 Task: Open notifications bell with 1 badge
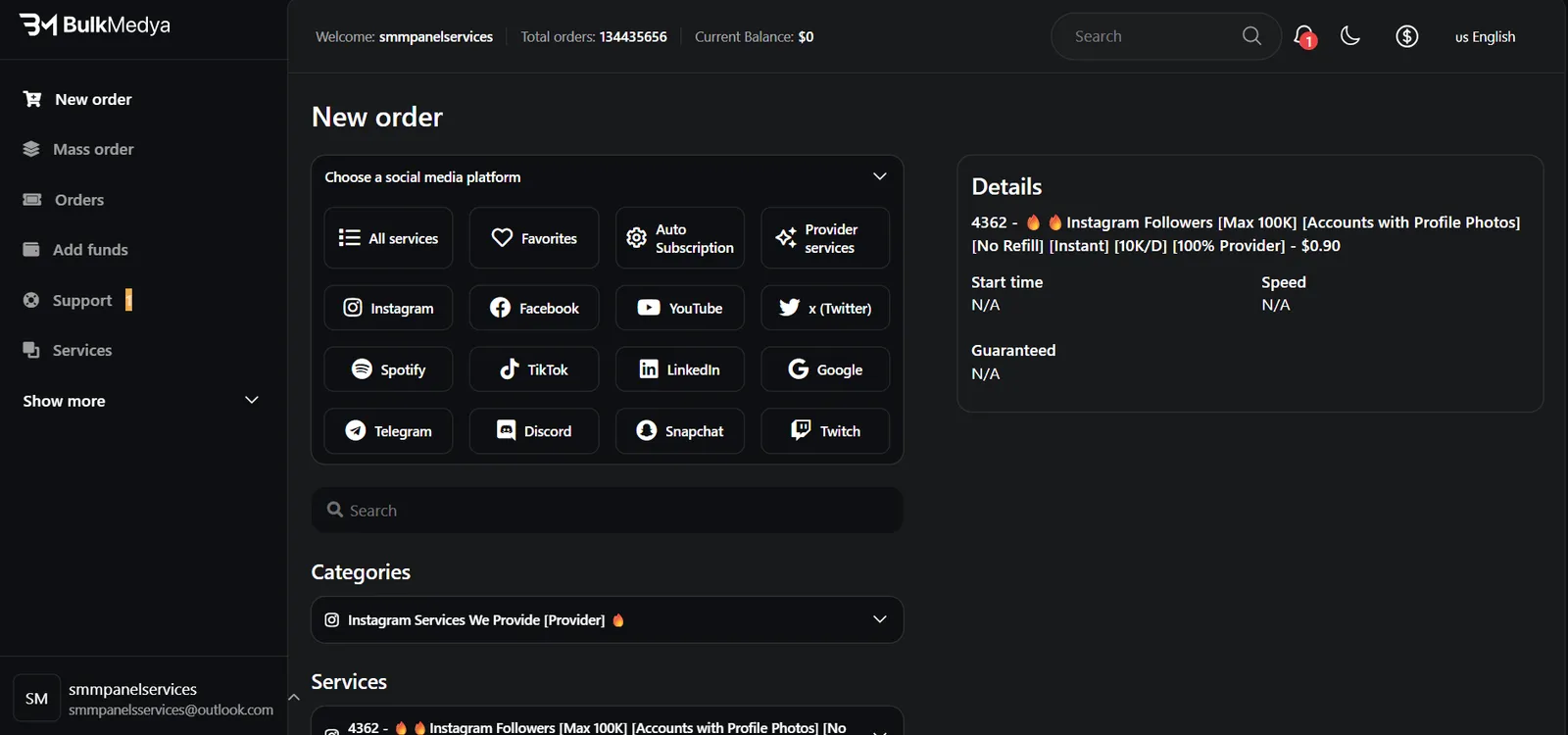(x=1304, y=37)
